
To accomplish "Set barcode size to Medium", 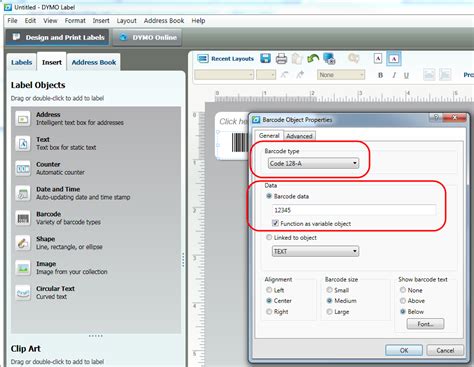I will (329, 300).
